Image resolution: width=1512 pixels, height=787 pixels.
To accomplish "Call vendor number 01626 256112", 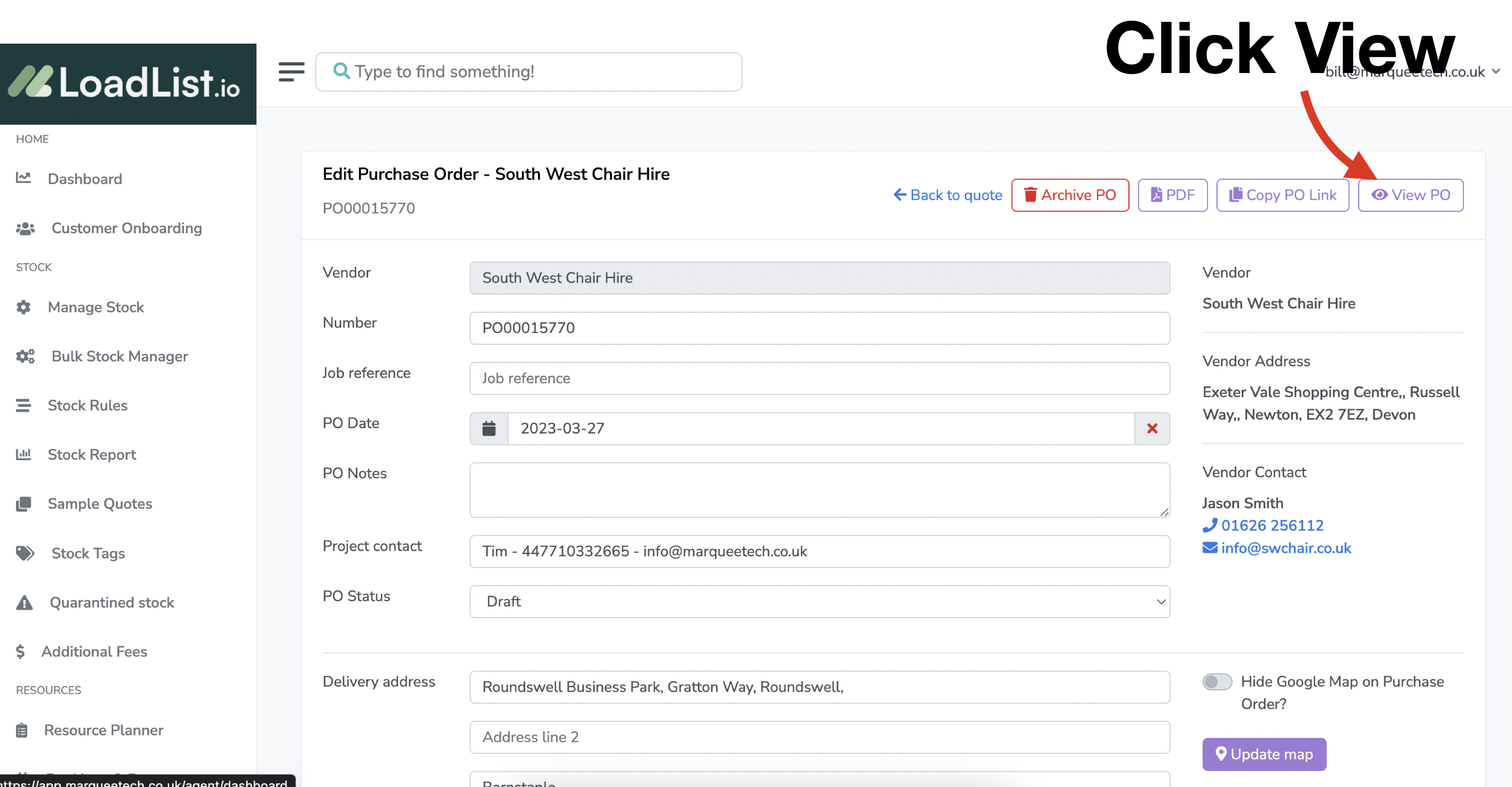I will 1272,525.
